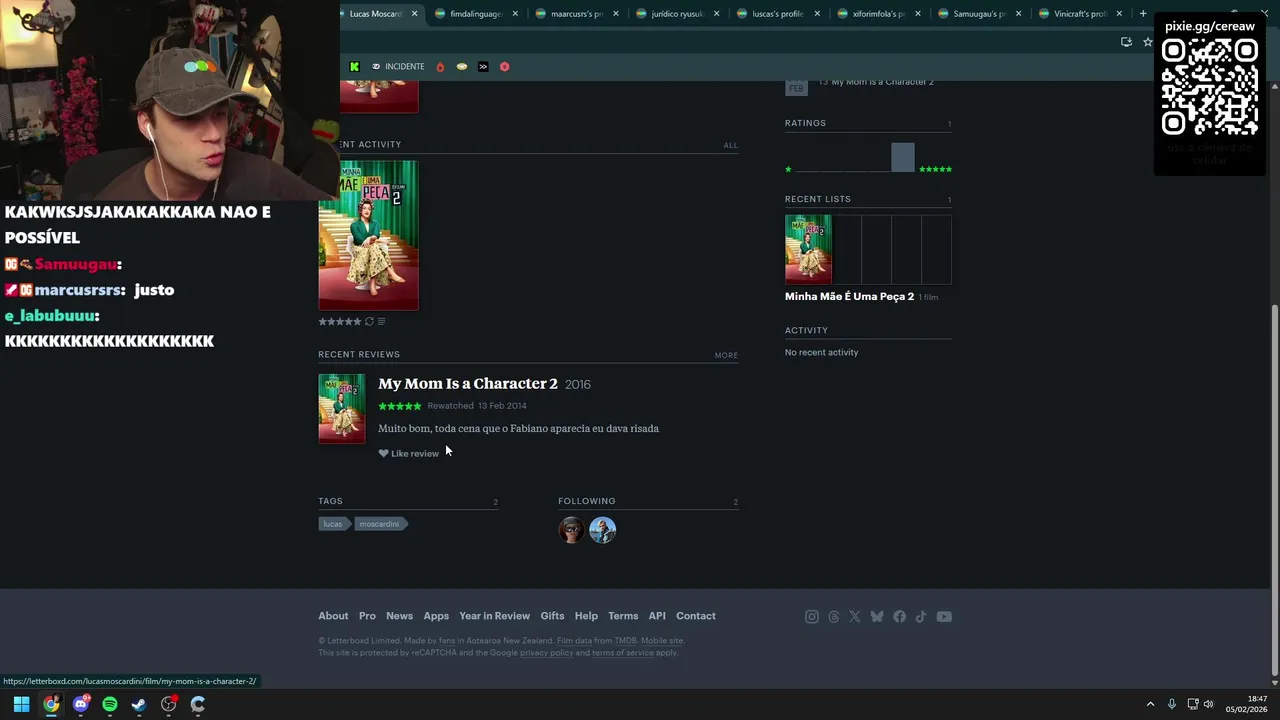Close the luscas's profile tab
Image resolution: width=1280 pixels, height=720 pixels.
tap(817, 14)
